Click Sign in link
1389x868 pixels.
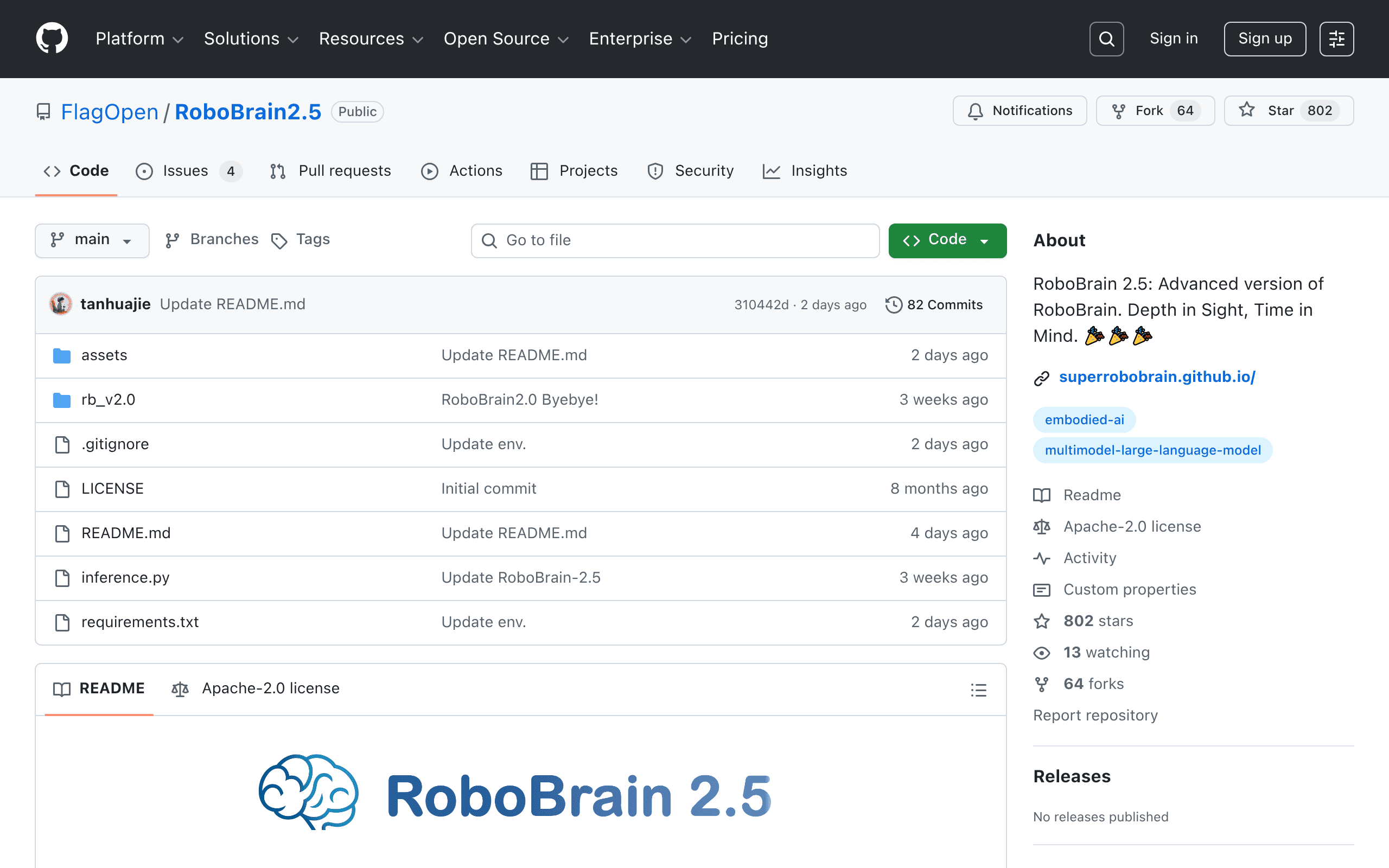click(x=1174, y=39)
